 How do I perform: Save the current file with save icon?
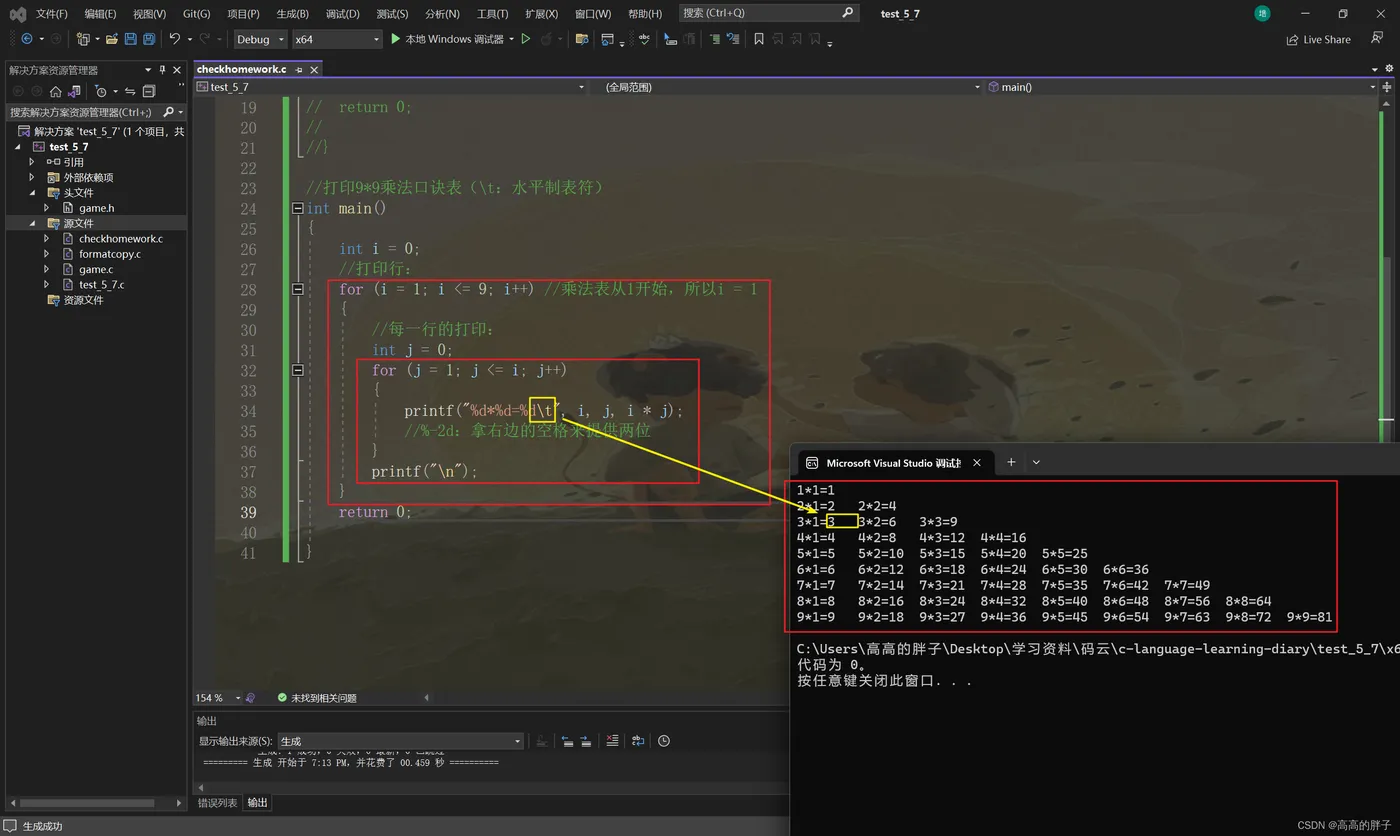(131, 39)
